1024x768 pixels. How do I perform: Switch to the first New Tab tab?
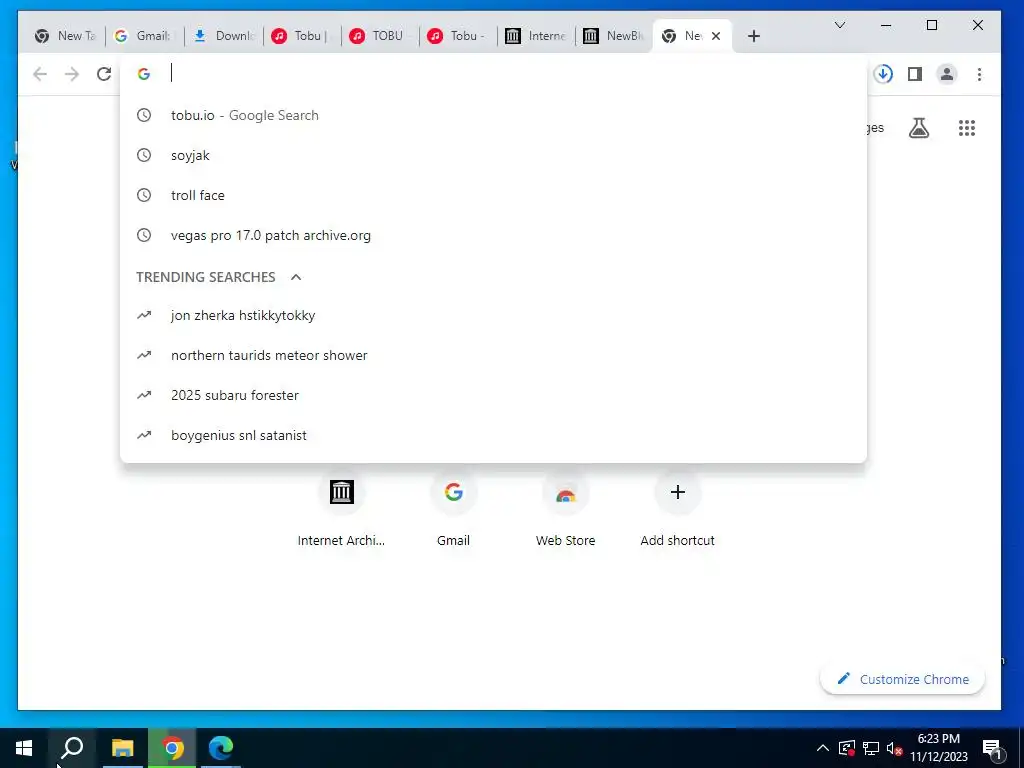coord(65,36)
